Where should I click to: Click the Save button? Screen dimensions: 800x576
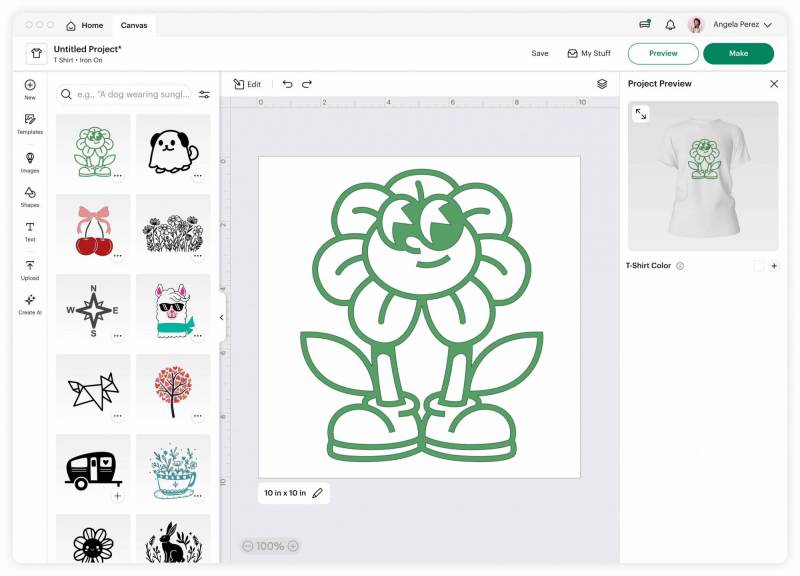(x=540, y=53)
